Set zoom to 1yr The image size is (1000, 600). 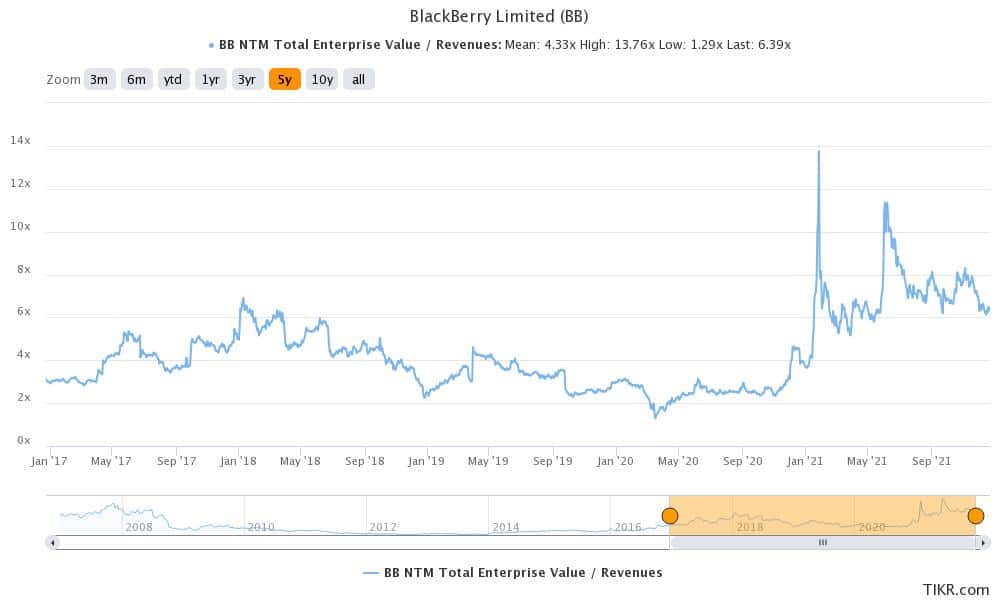point(210,80)
